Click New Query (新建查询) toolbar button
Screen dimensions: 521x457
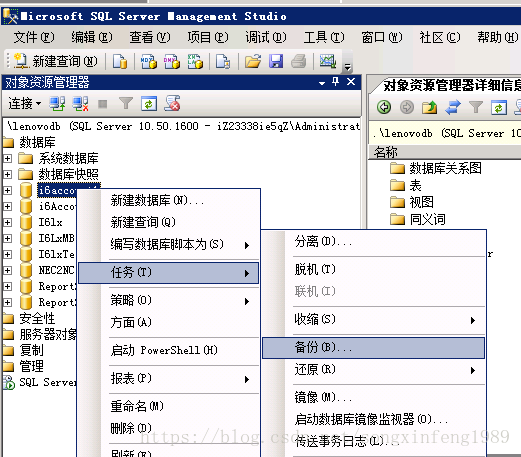55,61
